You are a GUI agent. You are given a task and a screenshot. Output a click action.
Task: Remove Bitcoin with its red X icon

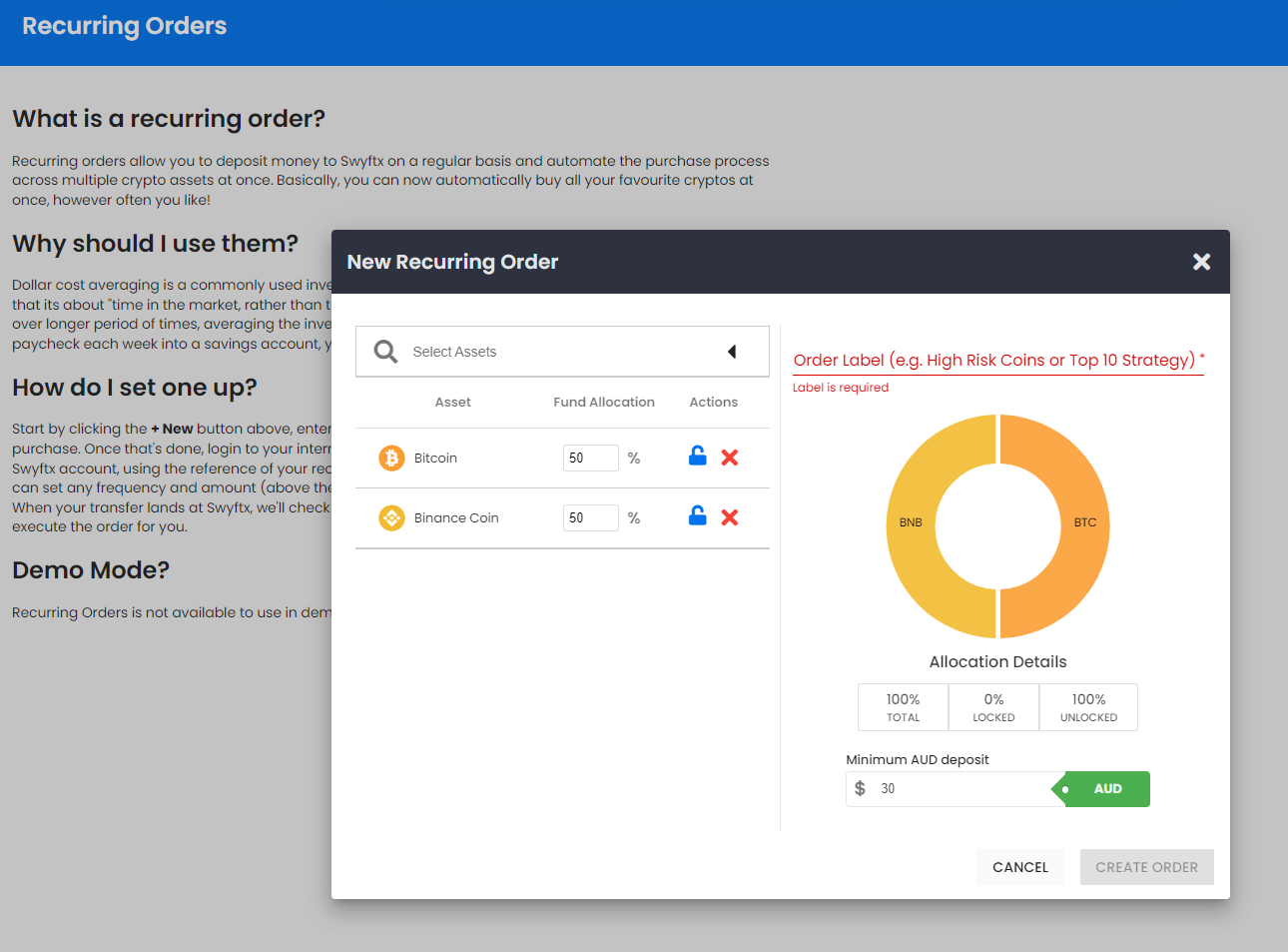[x=730, y=458]
